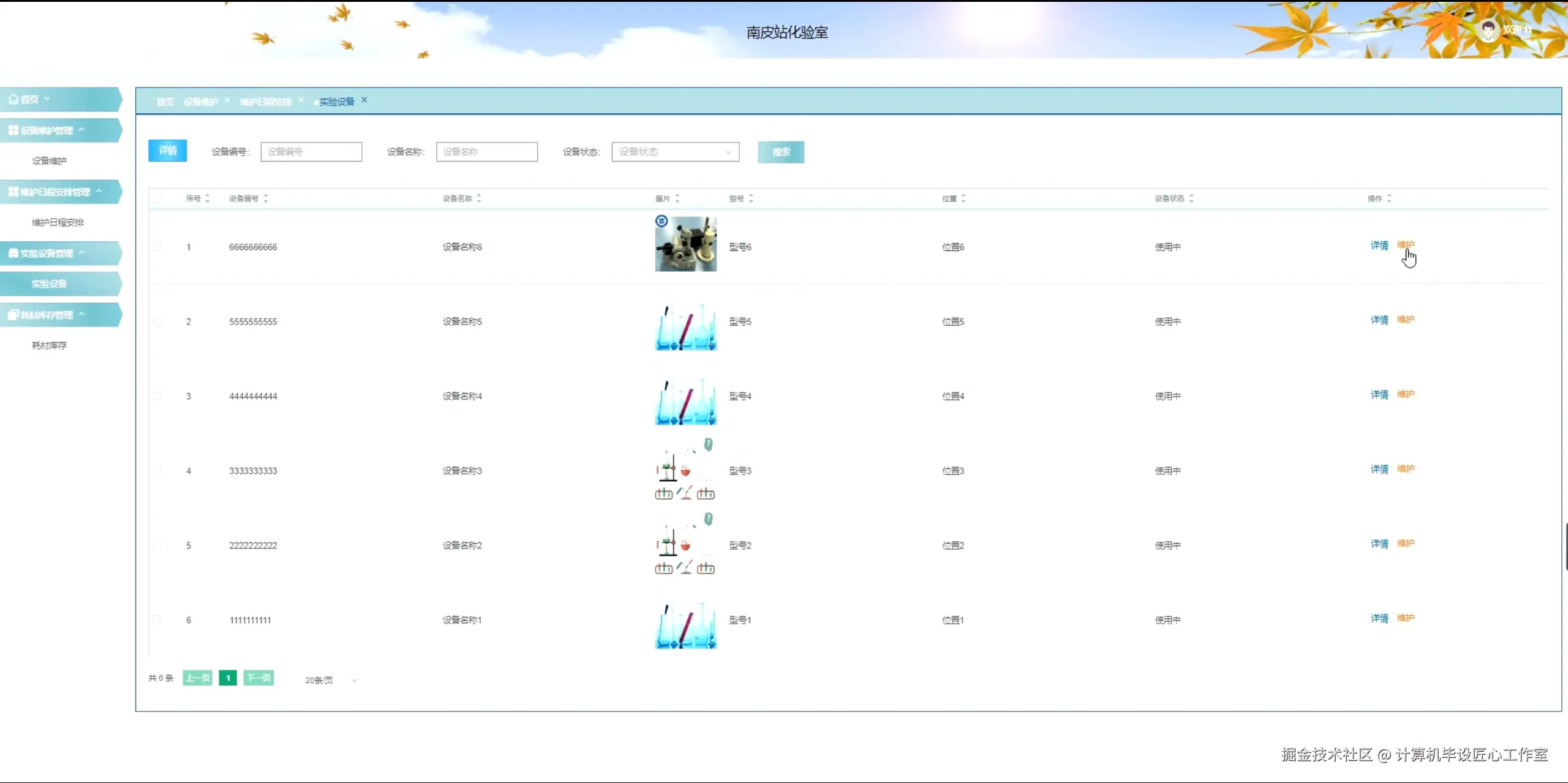Open 耗材库存 in the sidebar
Screen dimensions: 1568x783
[x=49, y=345]
